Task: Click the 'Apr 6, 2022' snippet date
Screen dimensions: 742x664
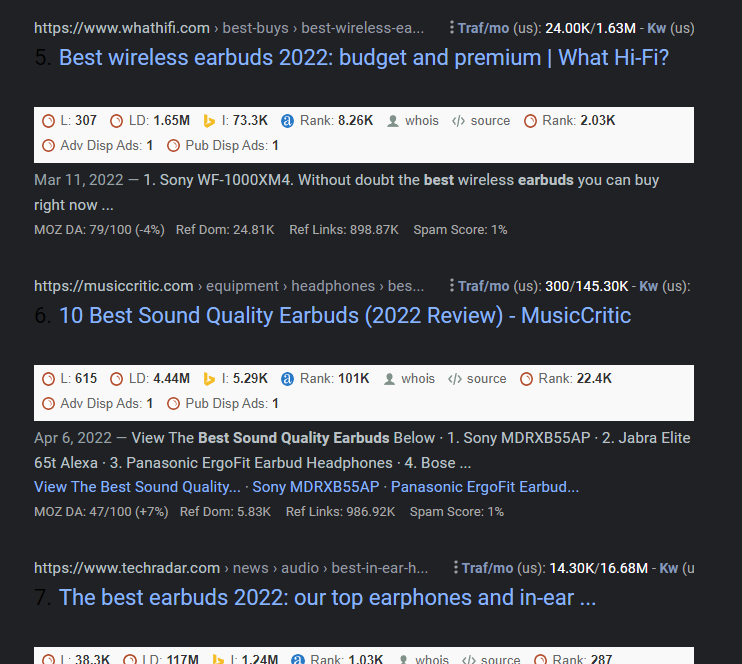Action: [x=73, y=438]
